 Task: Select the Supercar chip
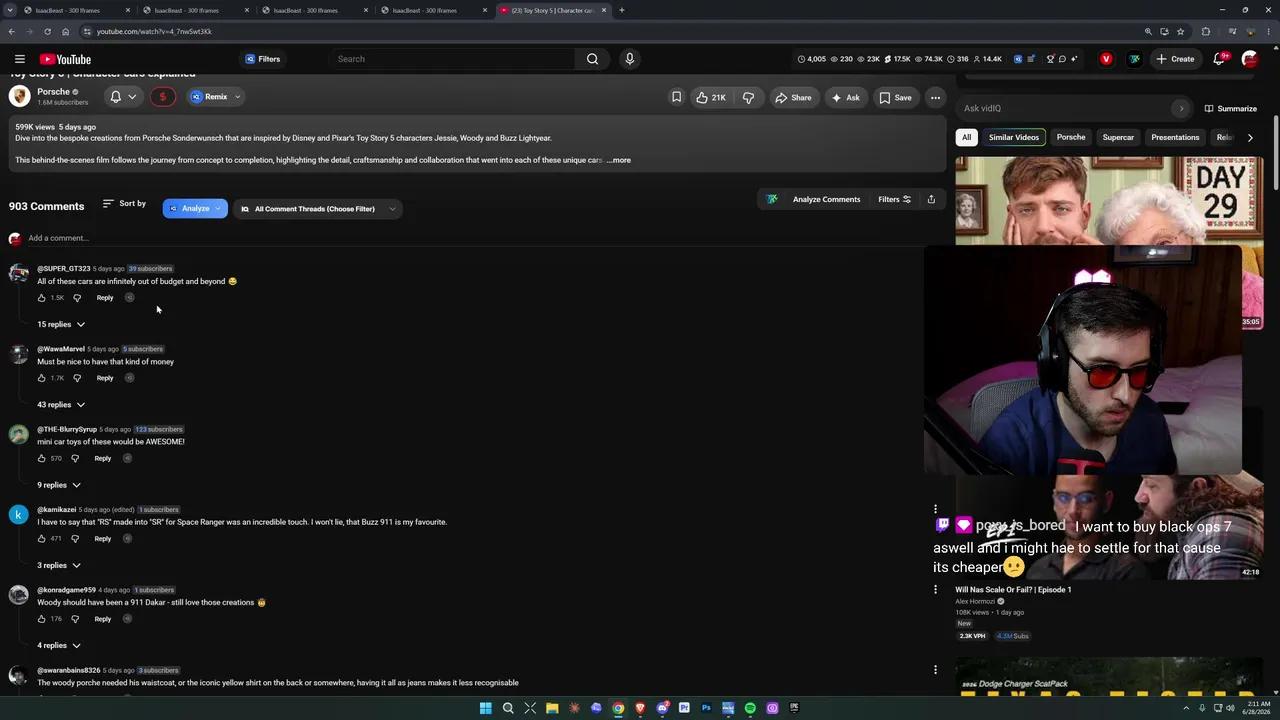tap(1118, 137)
